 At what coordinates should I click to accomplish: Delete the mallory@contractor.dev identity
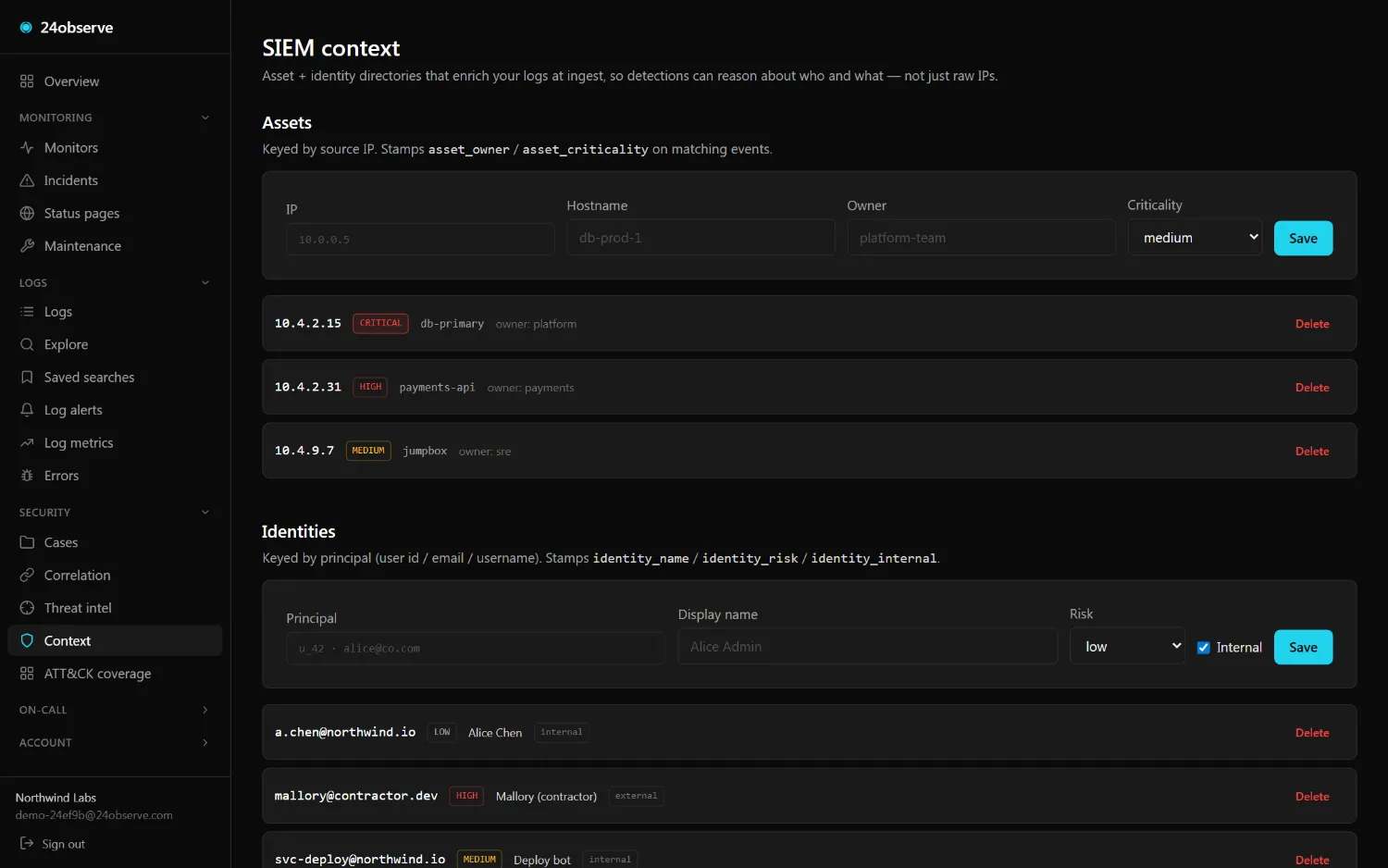pyautogui.click(x=1312, y=797)
